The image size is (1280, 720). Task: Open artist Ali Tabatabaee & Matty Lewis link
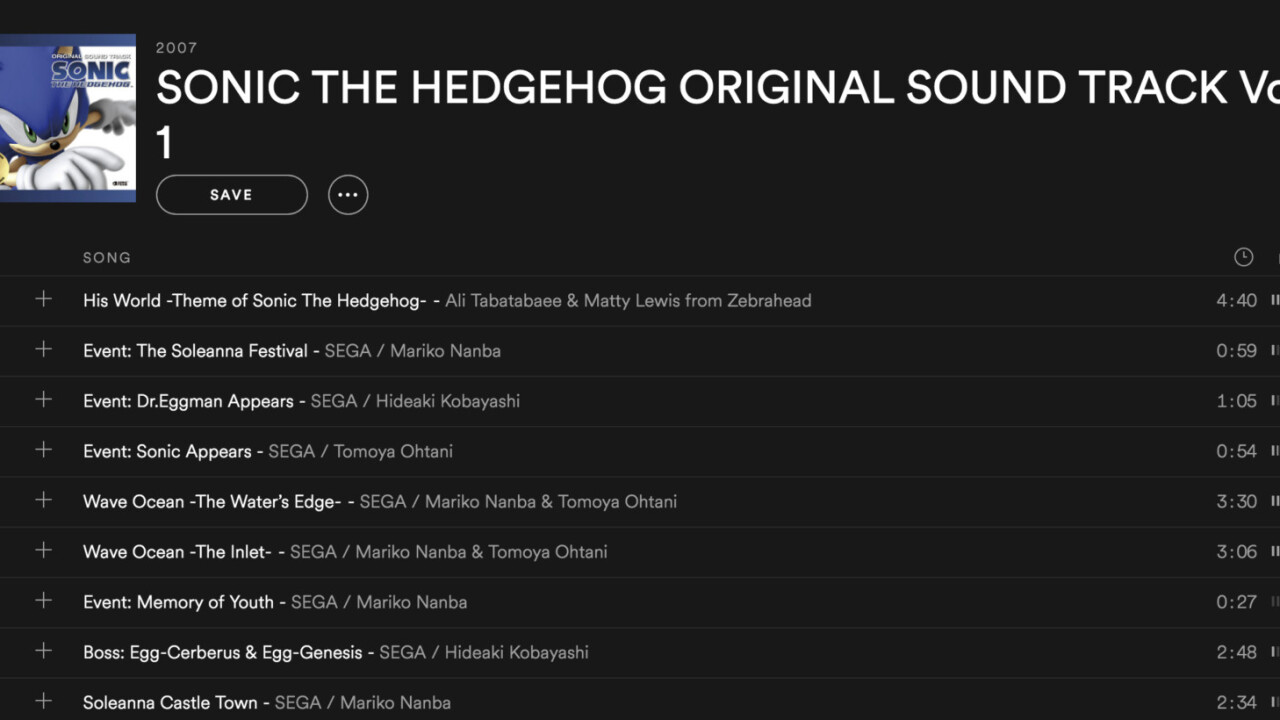click(628, 301)
